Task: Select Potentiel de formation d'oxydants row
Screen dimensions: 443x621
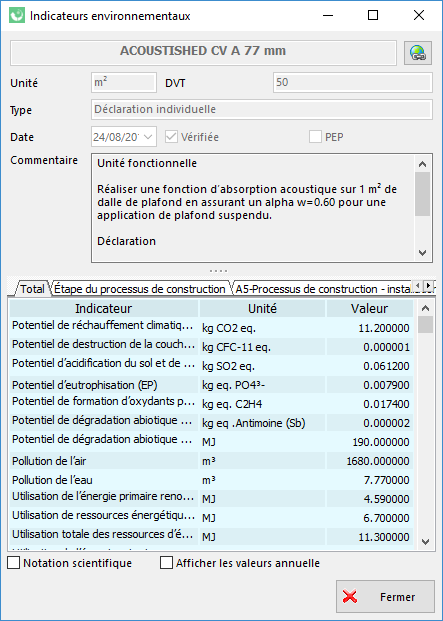Action: point(211,403)
